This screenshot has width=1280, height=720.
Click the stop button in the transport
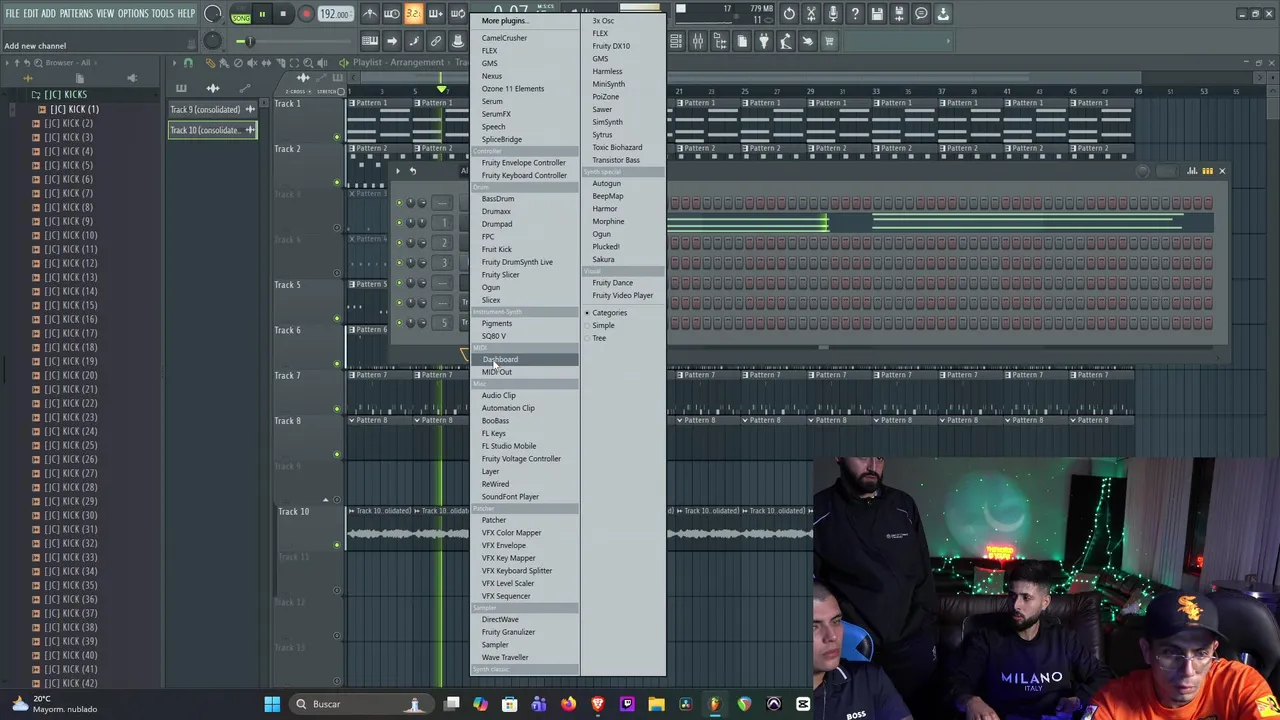tap(283, 14)
